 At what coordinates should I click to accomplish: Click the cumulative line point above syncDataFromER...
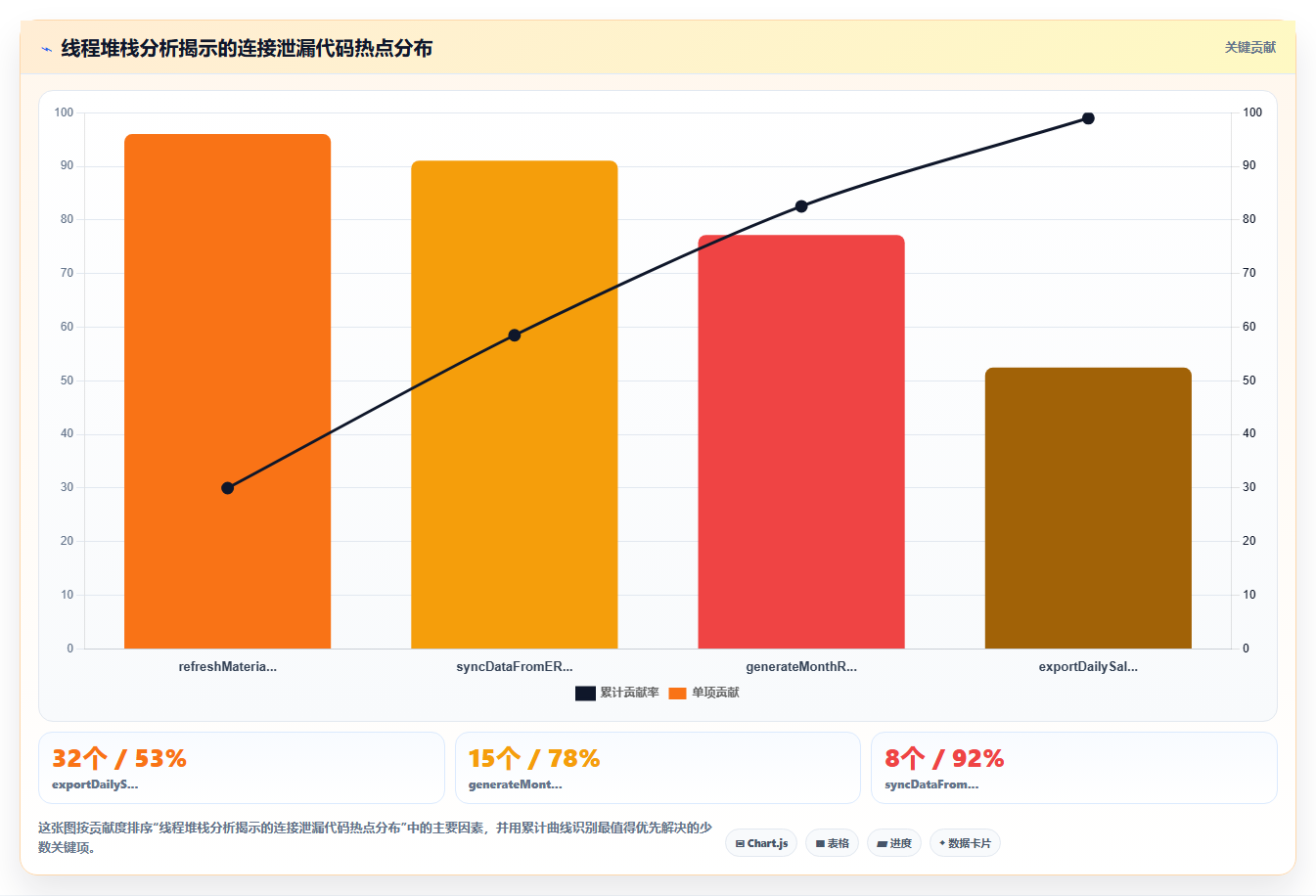point(515,336)
